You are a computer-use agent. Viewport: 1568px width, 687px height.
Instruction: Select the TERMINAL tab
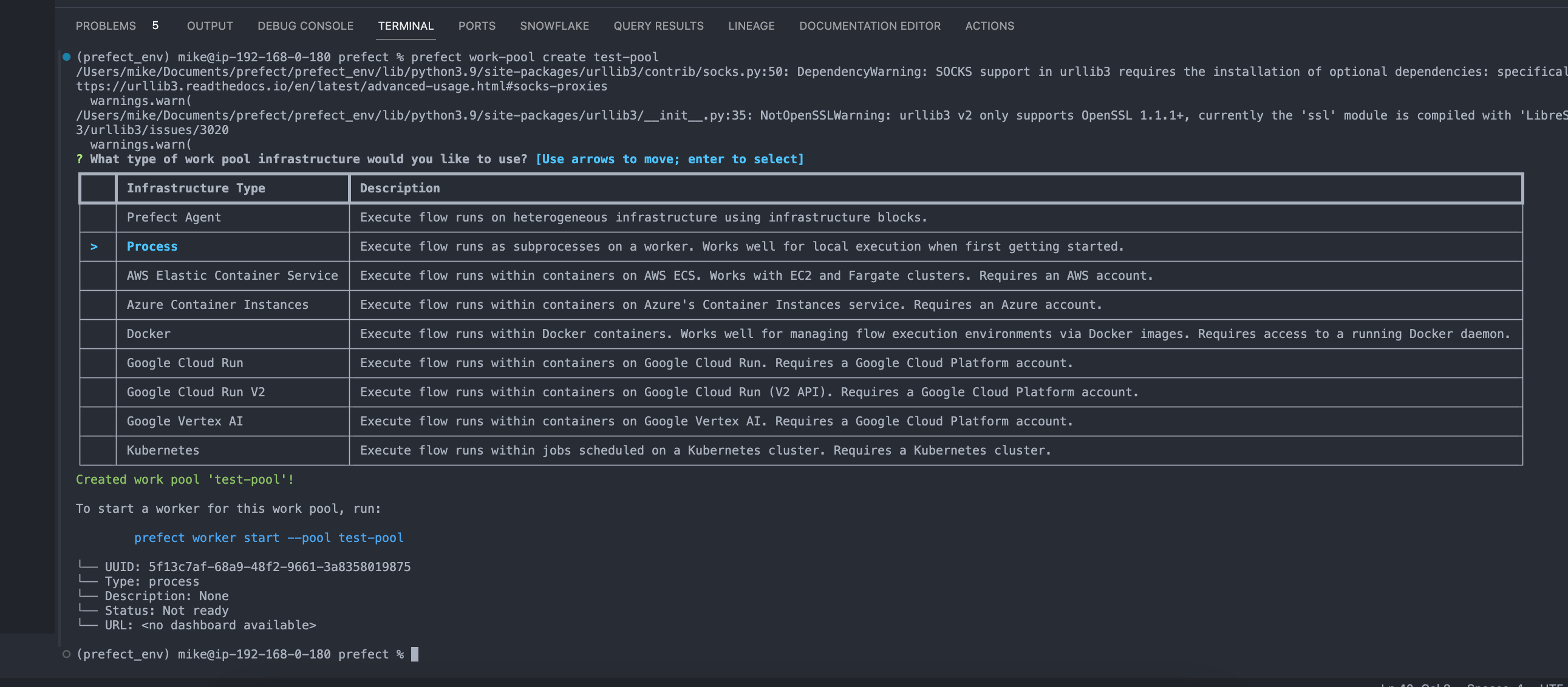[x=406, y=25]
